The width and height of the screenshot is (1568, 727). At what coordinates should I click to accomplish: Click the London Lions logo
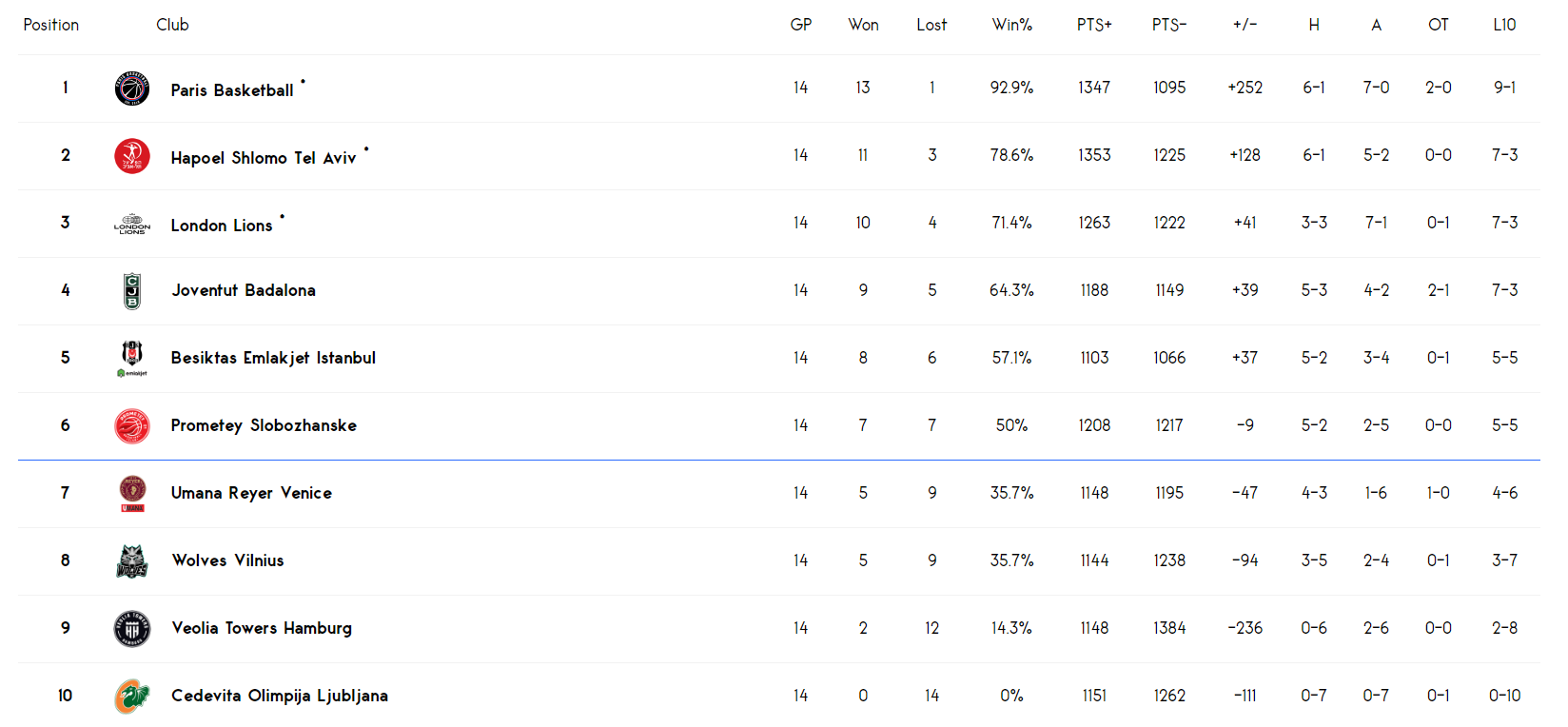[x=132, y=224]
